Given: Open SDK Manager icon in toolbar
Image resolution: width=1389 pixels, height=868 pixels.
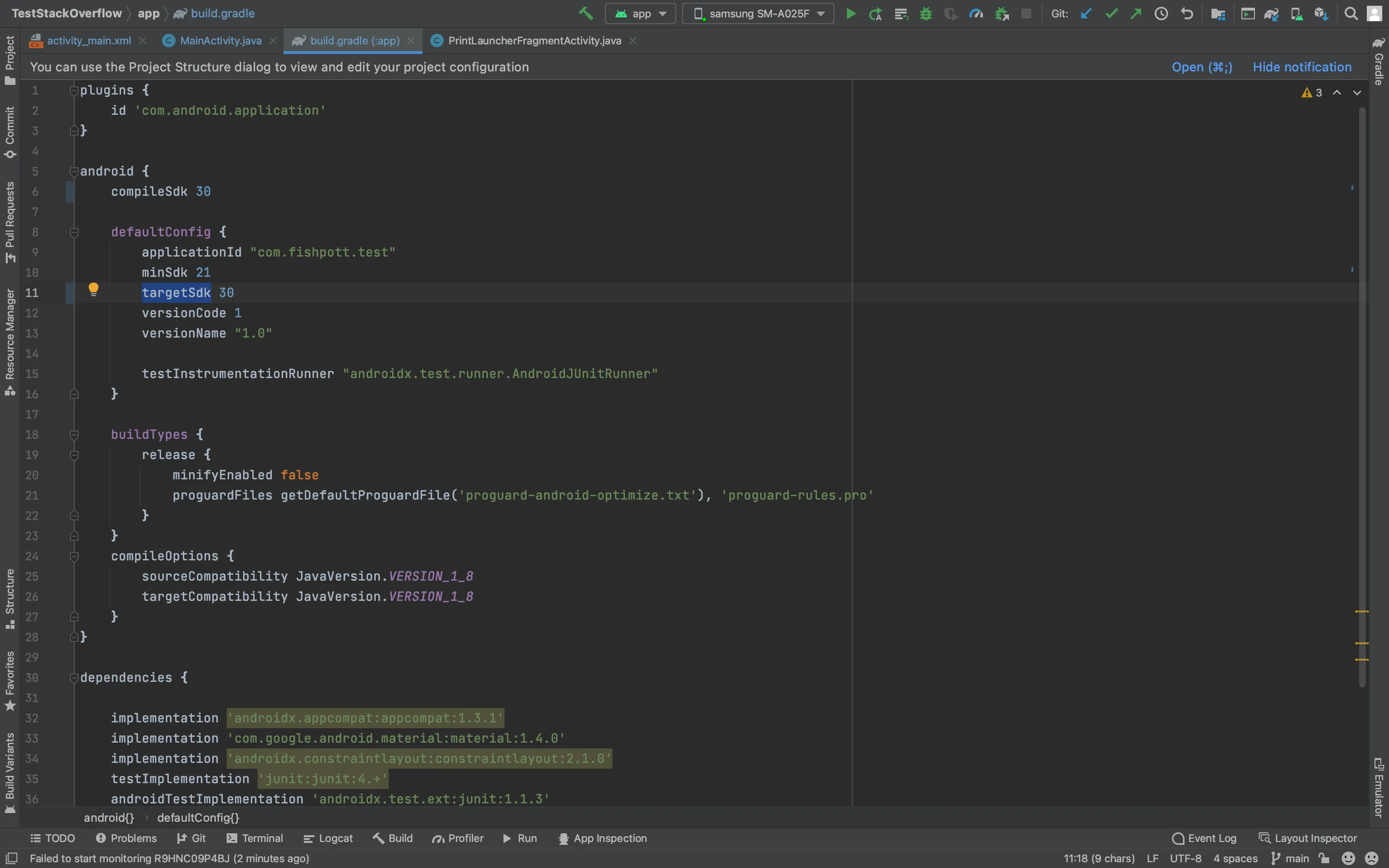Looking at the screenshot, I should coord(1321,14).
